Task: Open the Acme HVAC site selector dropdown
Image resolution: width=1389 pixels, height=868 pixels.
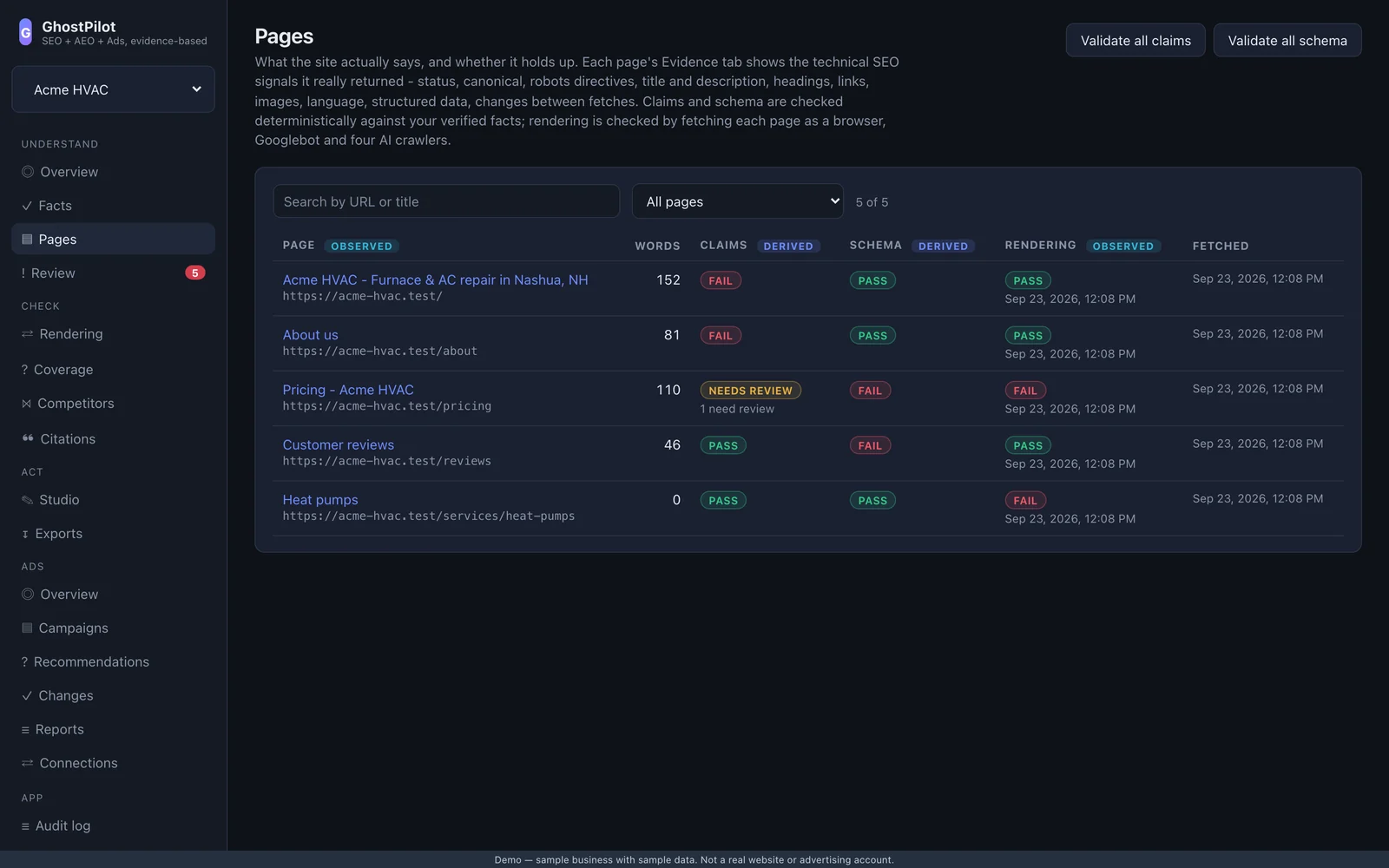Action: 113,89
